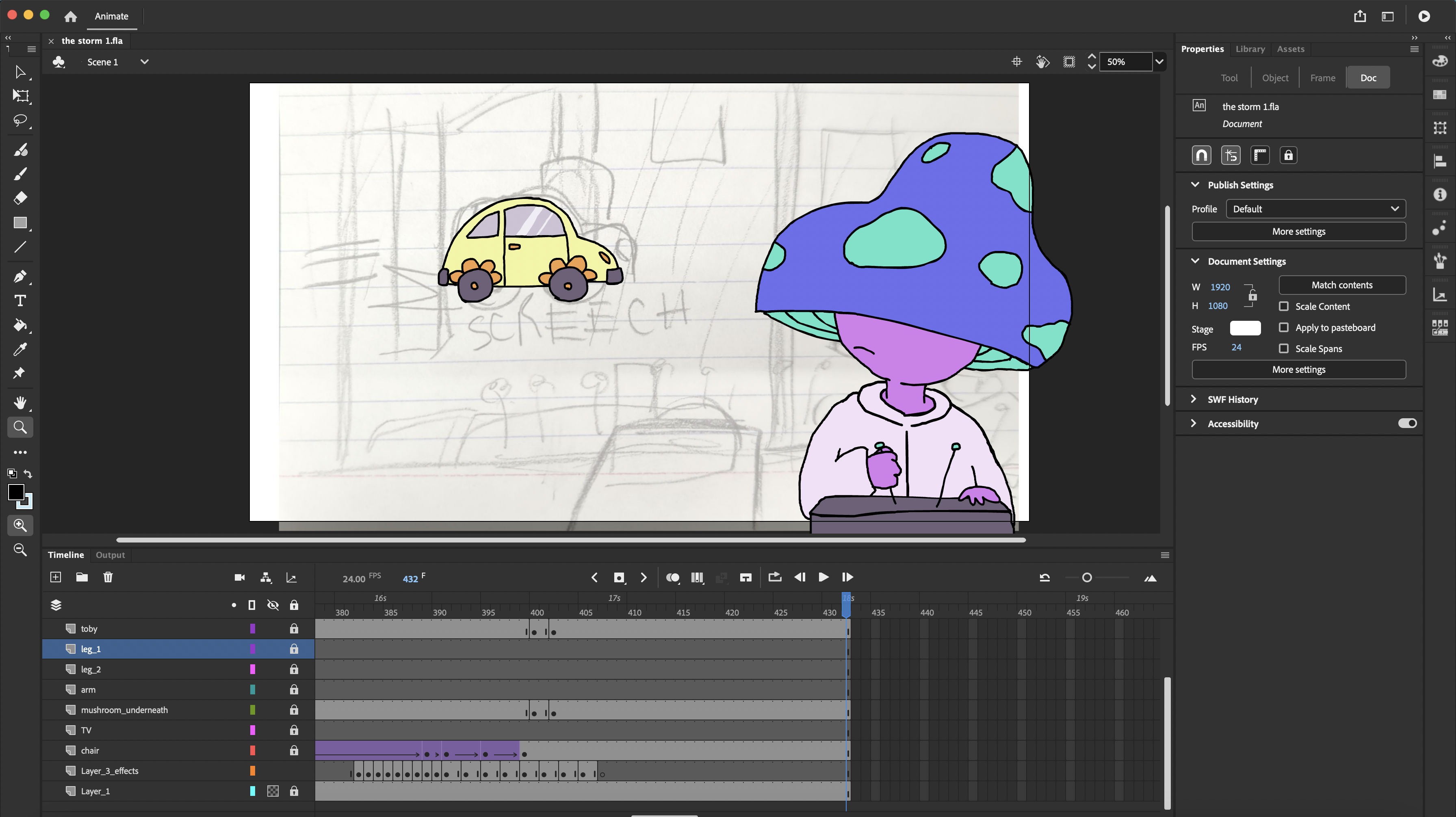Open the Stage color swatch

[x=1245, y=328]
